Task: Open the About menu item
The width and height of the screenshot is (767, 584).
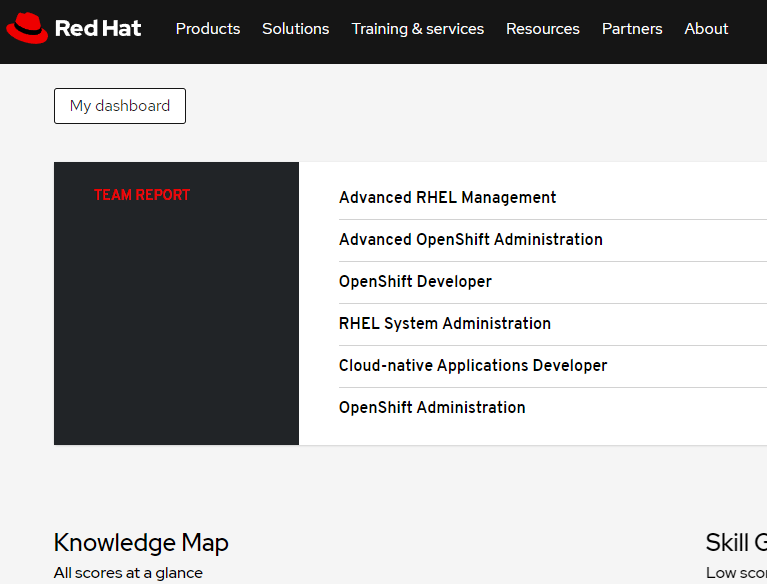Action: 706,29
